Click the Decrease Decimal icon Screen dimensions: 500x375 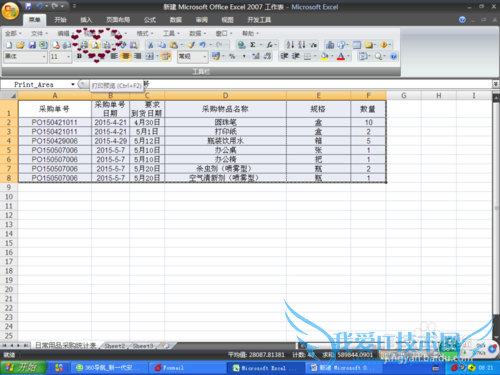[267, 56]
